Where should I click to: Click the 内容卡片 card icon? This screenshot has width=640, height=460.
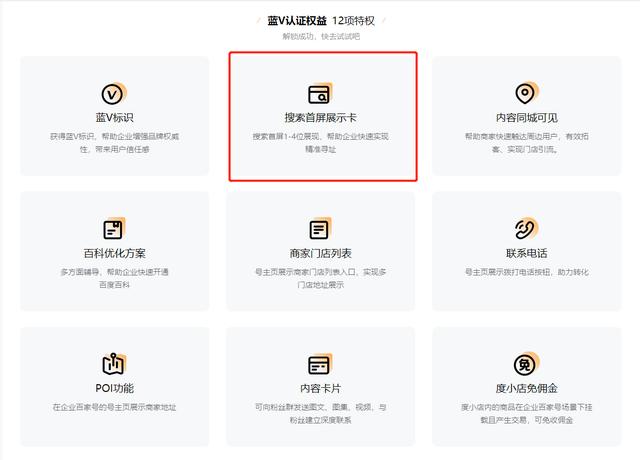[x=320, y=364]
